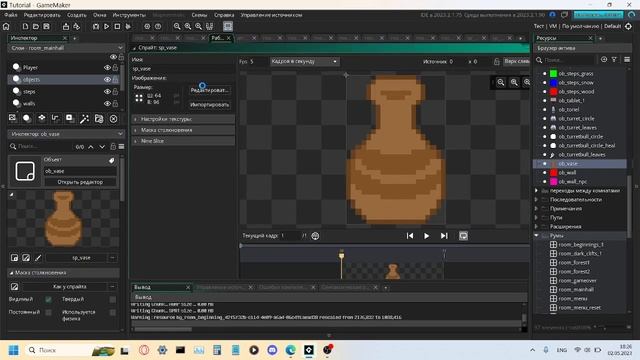Jump to first frame of animation

pyautogui.click(x=410, y=236)
